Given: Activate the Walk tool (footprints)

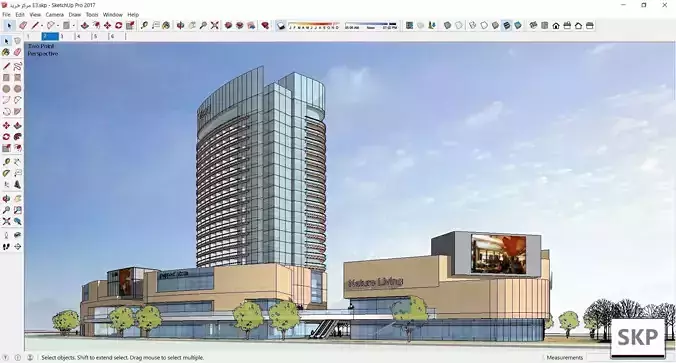Looking at the screenshot, I should tap(6, 247).
